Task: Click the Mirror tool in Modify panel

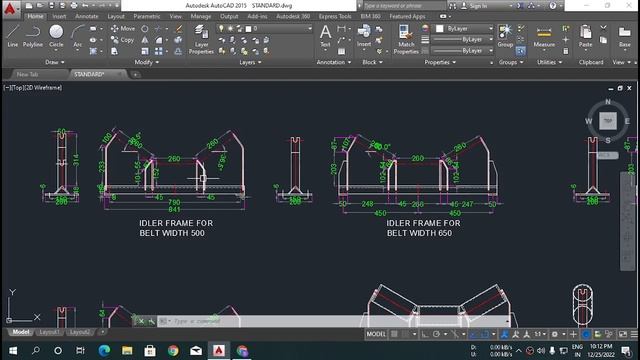Action: pyautogui.click(x=145, y=40)
